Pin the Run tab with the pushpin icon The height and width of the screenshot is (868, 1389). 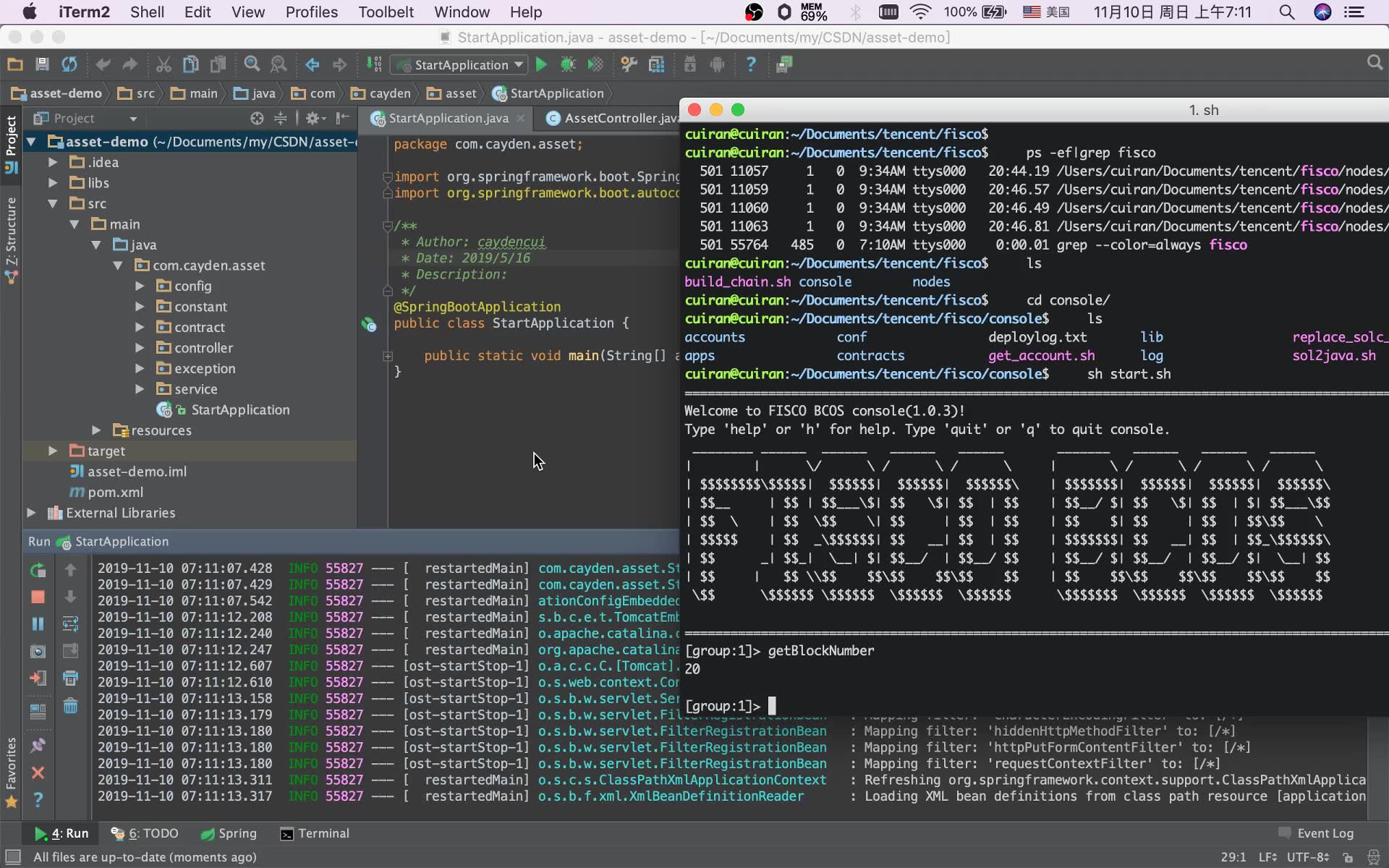point(38,745)
